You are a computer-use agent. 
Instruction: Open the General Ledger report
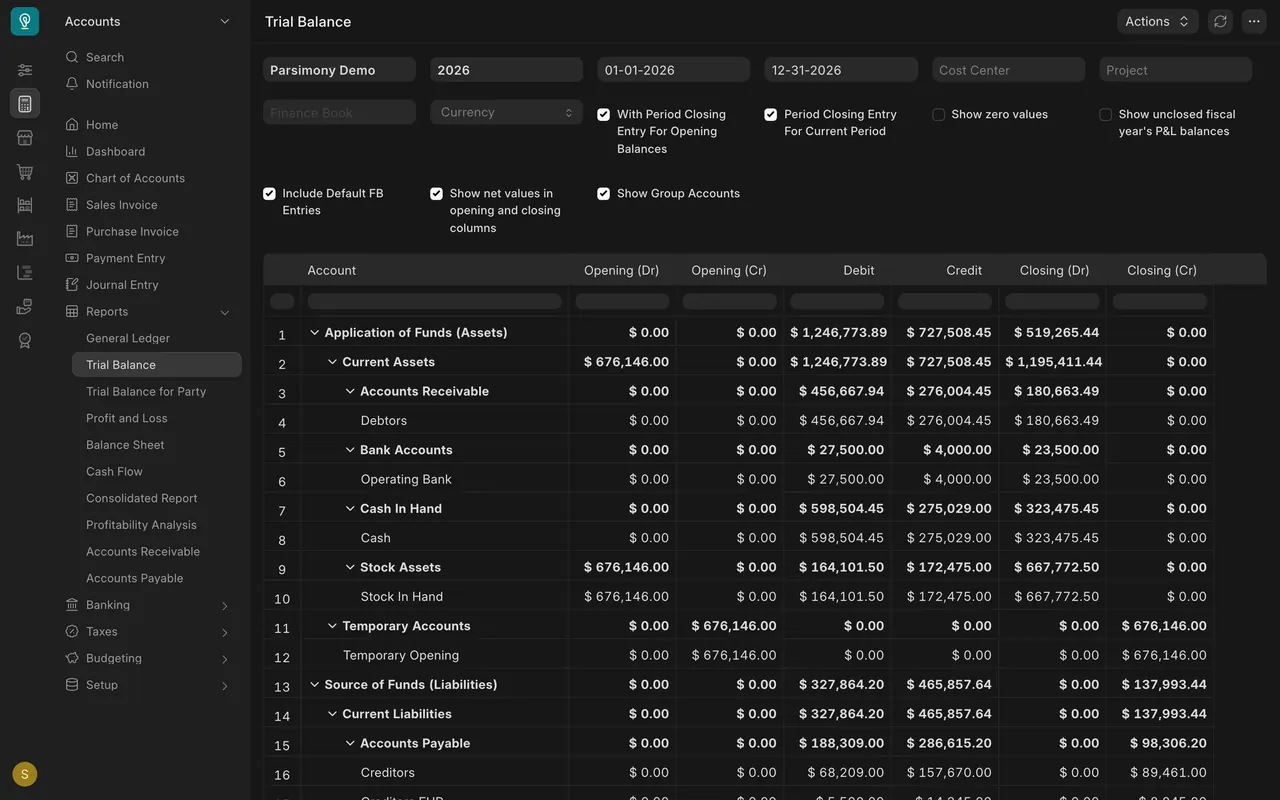[x=128, y=338]
